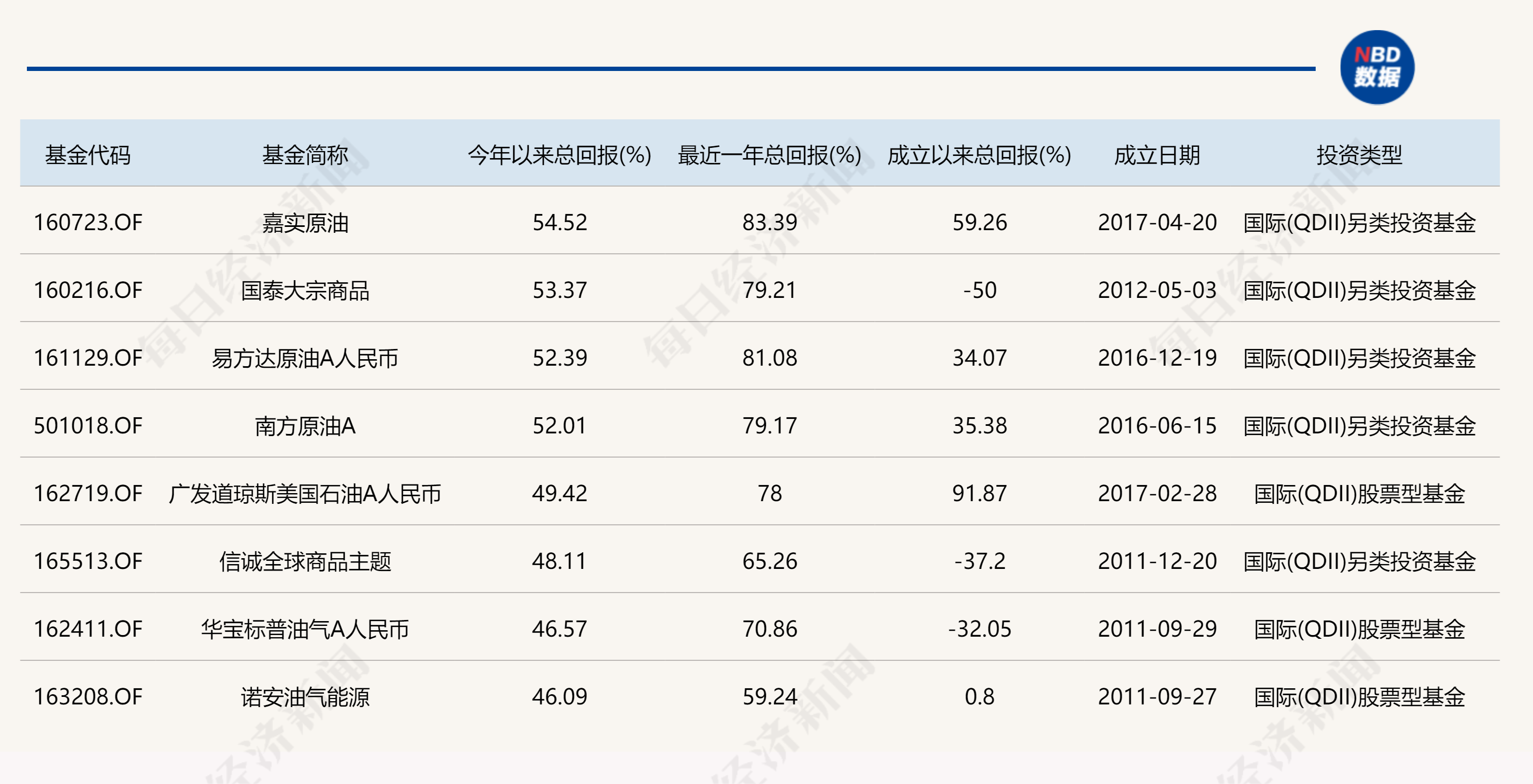
Task: Click one-year return 83.39
Action: (x=770, y=223)
